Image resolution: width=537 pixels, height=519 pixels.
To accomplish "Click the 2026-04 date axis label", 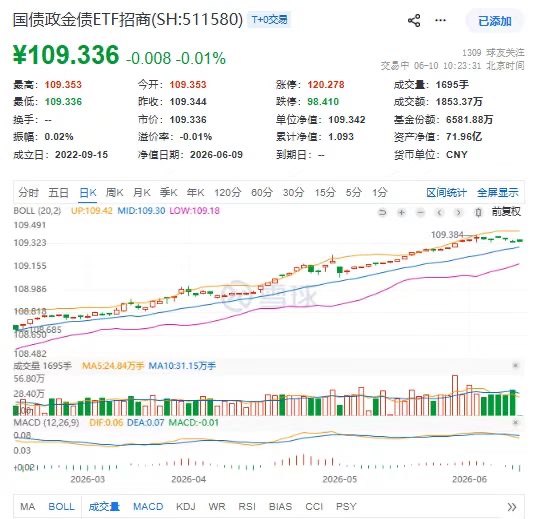I will pyautogui.click(x=189, y=479).
